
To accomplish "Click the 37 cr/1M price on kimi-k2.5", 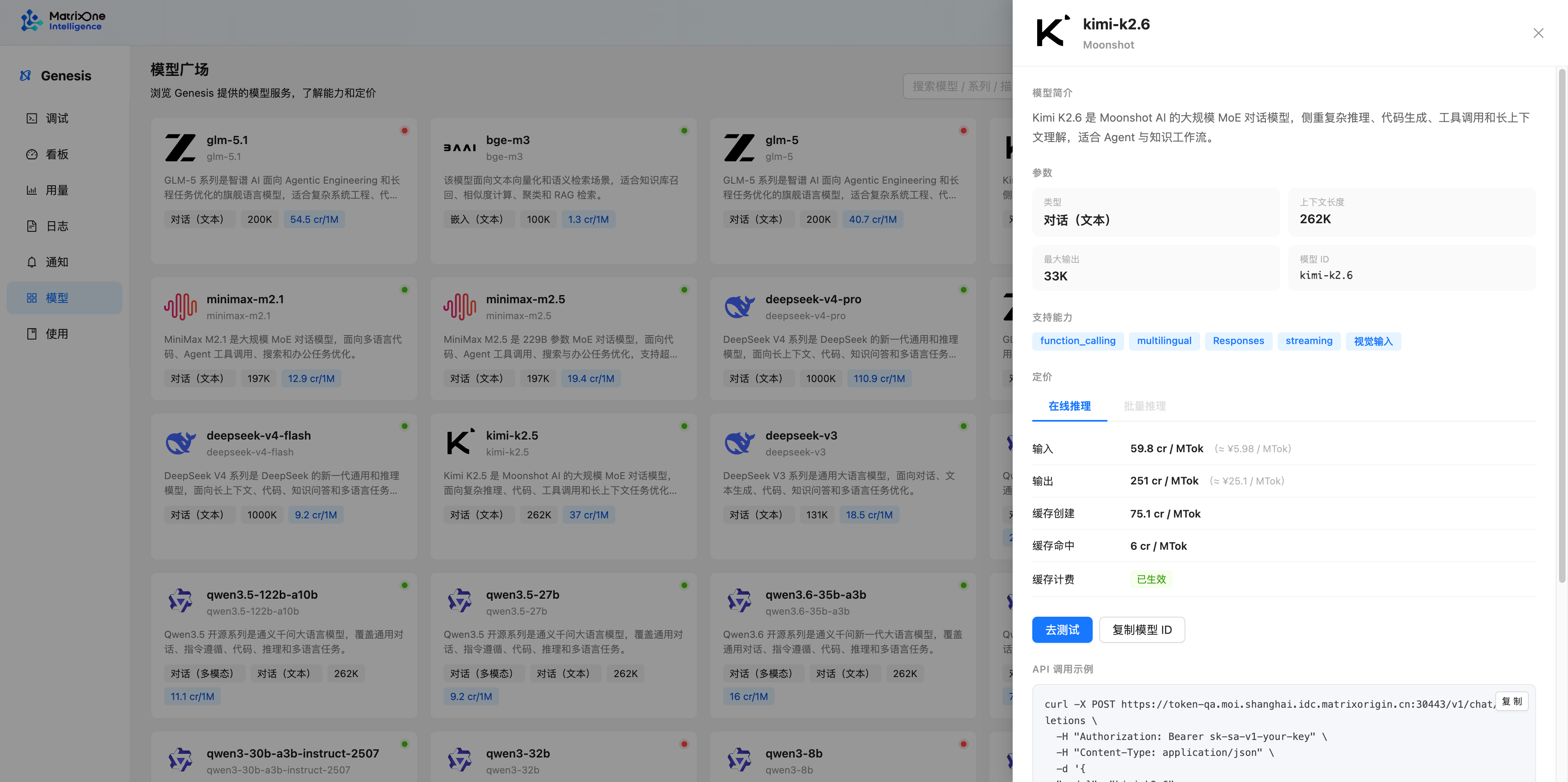I will click(x=588, y=515).
